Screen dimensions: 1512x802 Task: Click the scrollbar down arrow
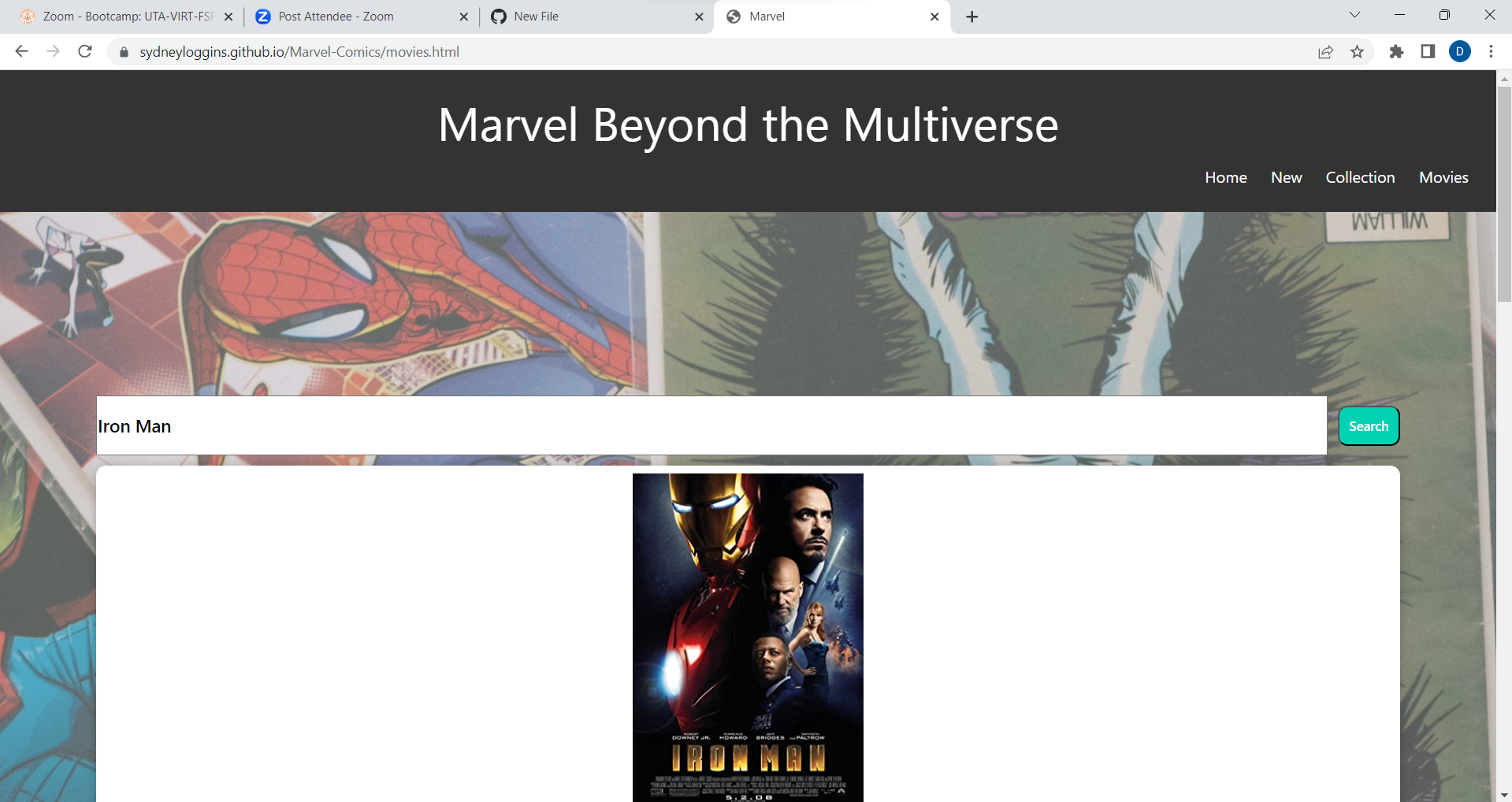[1505, 794]
